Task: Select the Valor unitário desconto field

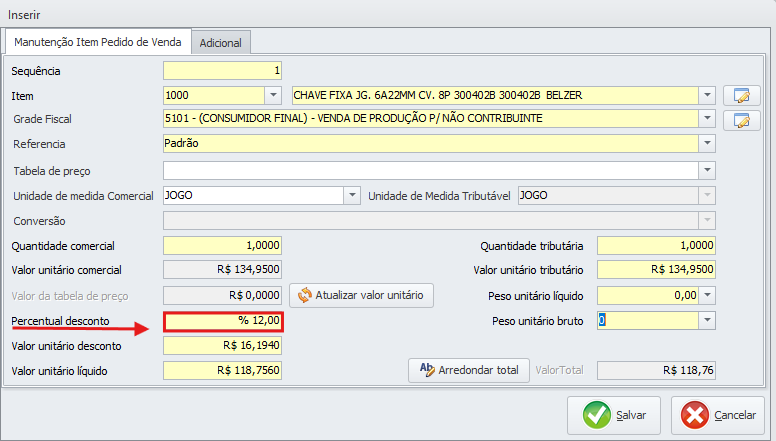Action: 222,346
